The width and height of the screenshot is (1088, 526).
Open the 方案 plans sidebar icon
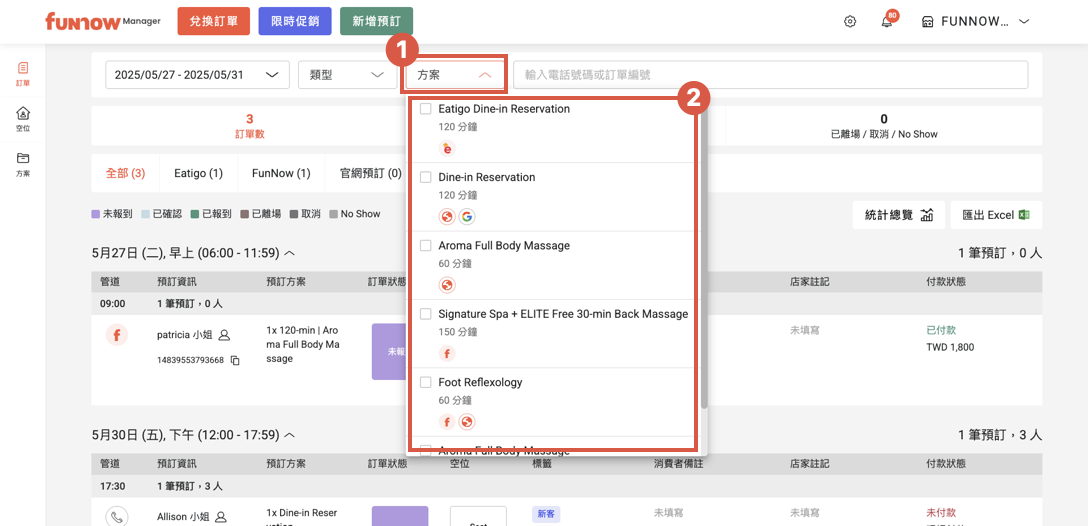[23, 164]
